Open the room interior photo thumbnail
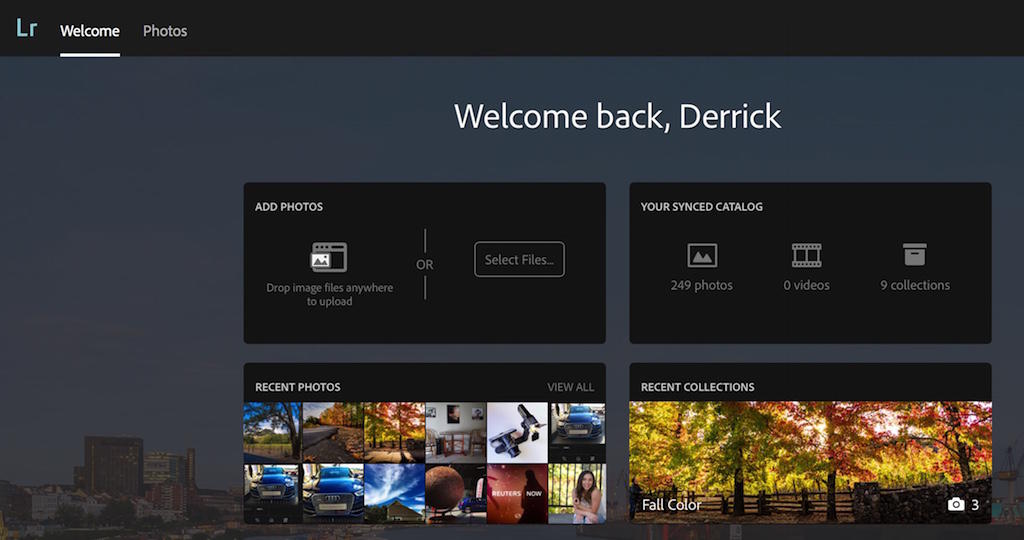1024x540 pixels. point(456,432)
